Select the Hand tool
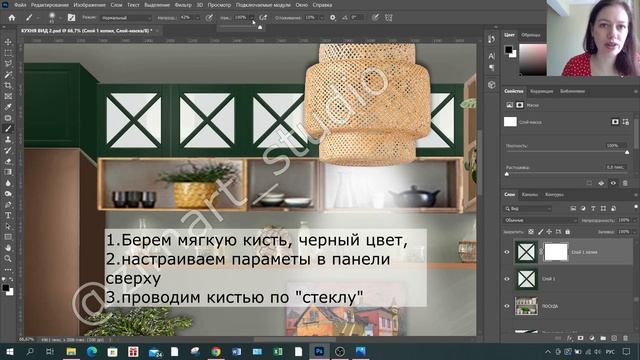This screenshot has height=360, width=640. pyautogui.click(x=8, y=248)
